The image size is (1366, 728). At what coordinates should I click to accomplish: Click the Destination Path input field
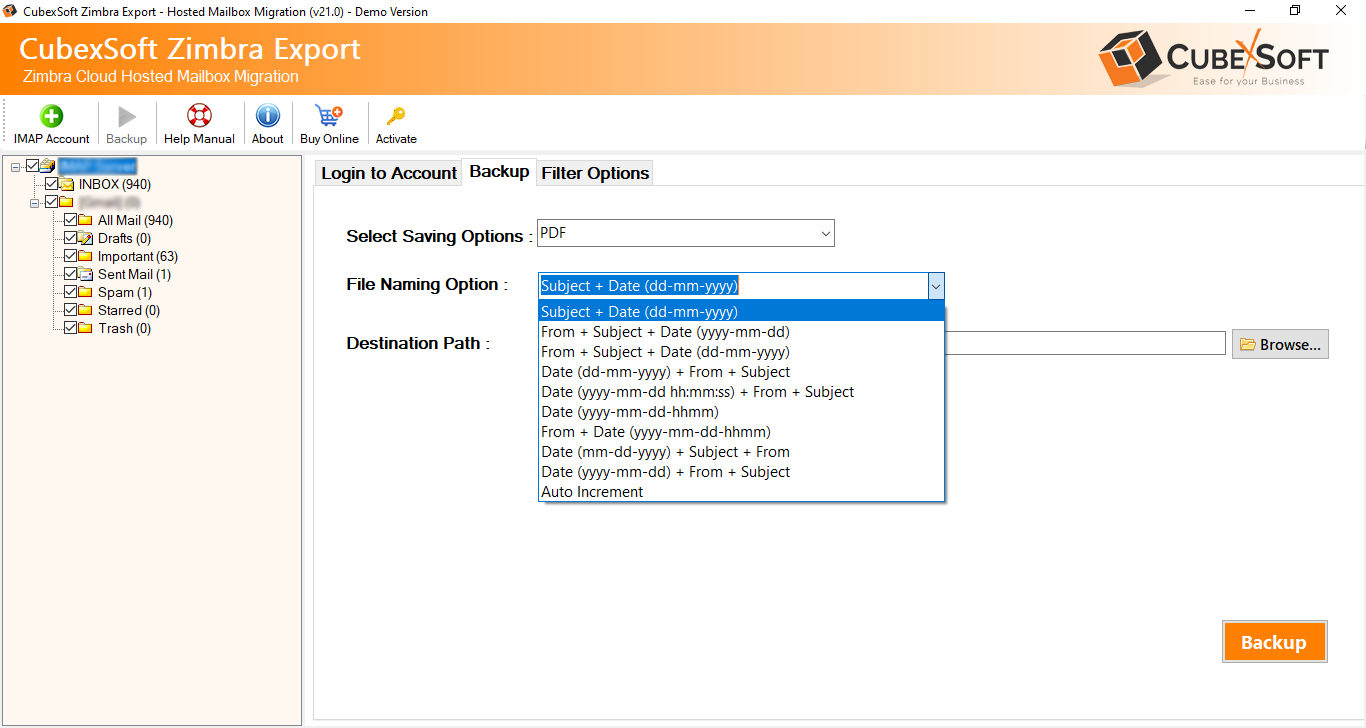[x=1085, y=343]
